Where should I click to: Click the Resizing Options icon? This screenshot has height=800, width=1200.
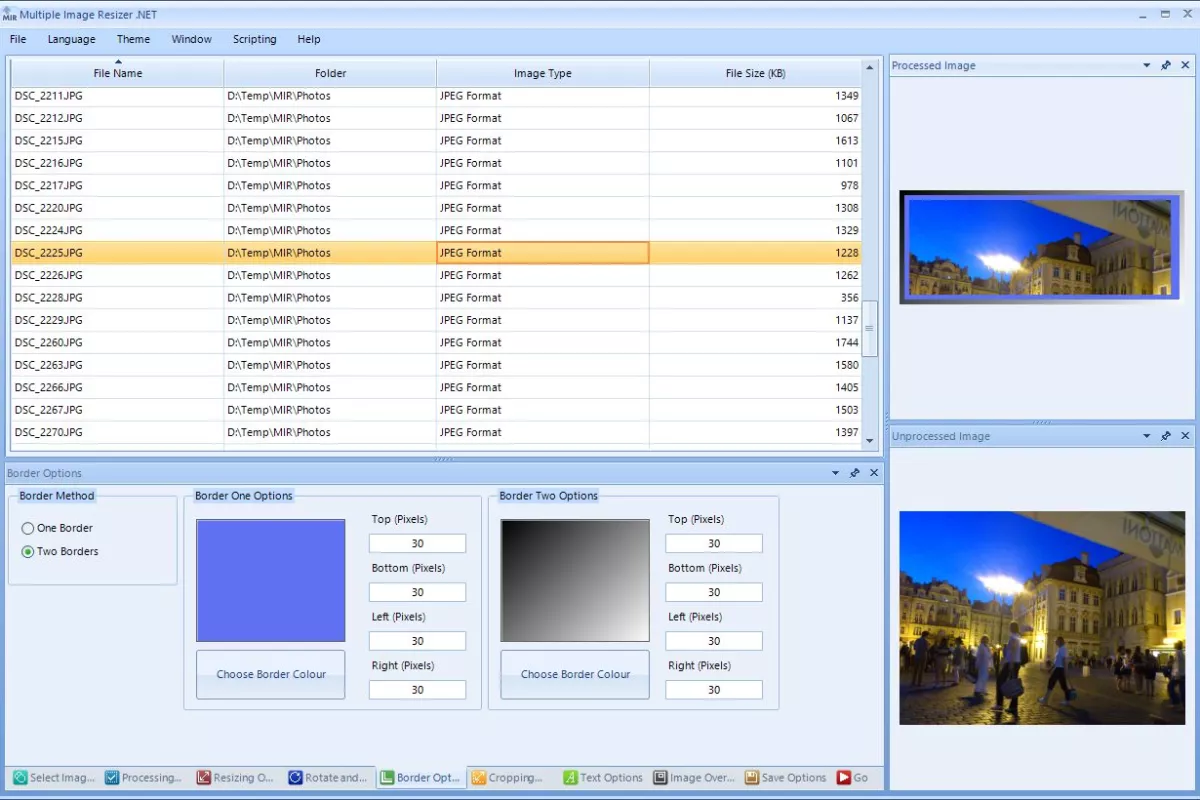coord(206,777)
